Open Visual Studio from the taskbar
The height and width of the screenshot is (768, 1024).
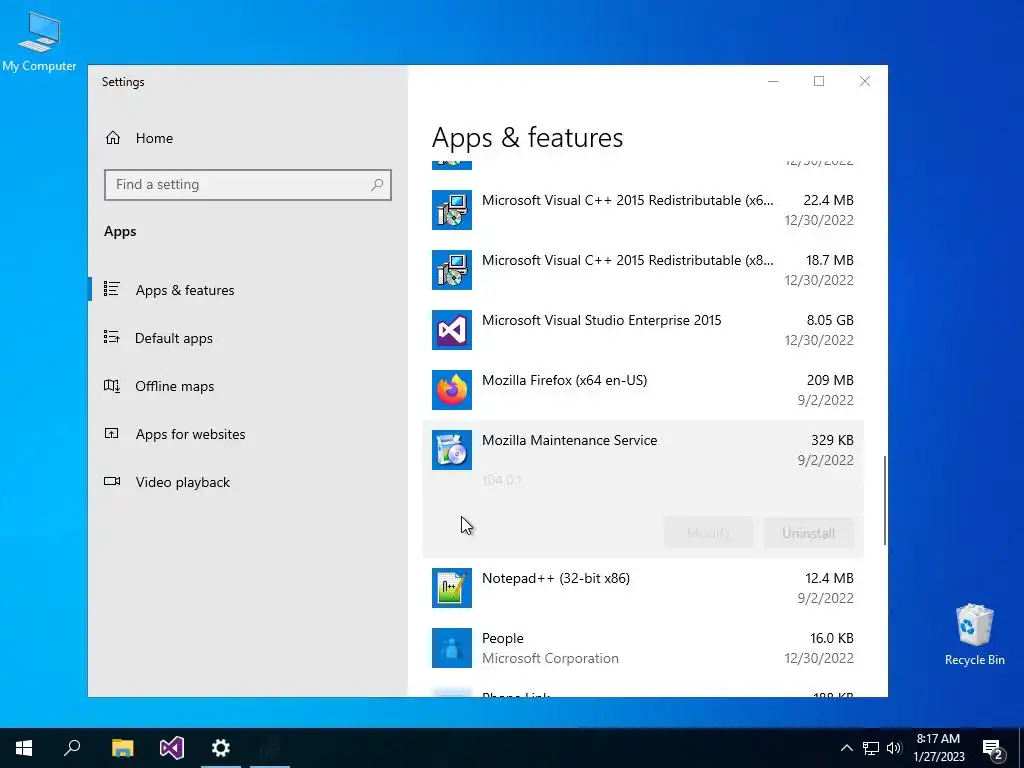pyautogui.click(x=172, y=748)
